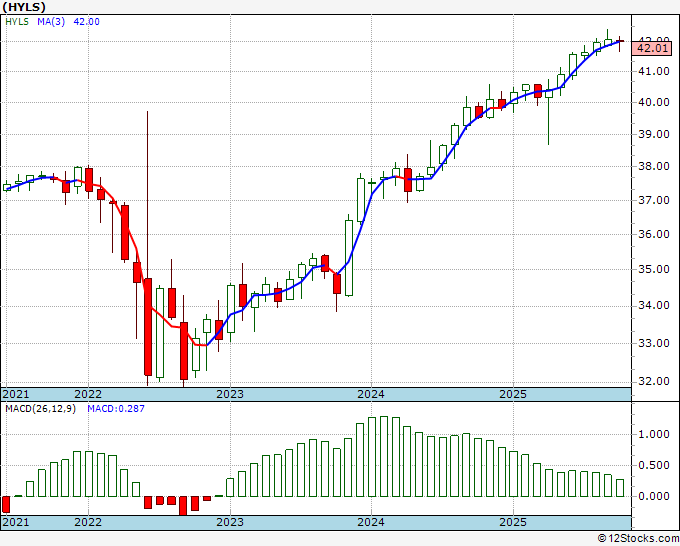This screenshot has width=680, height=546.
Task: Click the last green MACD histogram bar
Action: [x=620, y=488]
